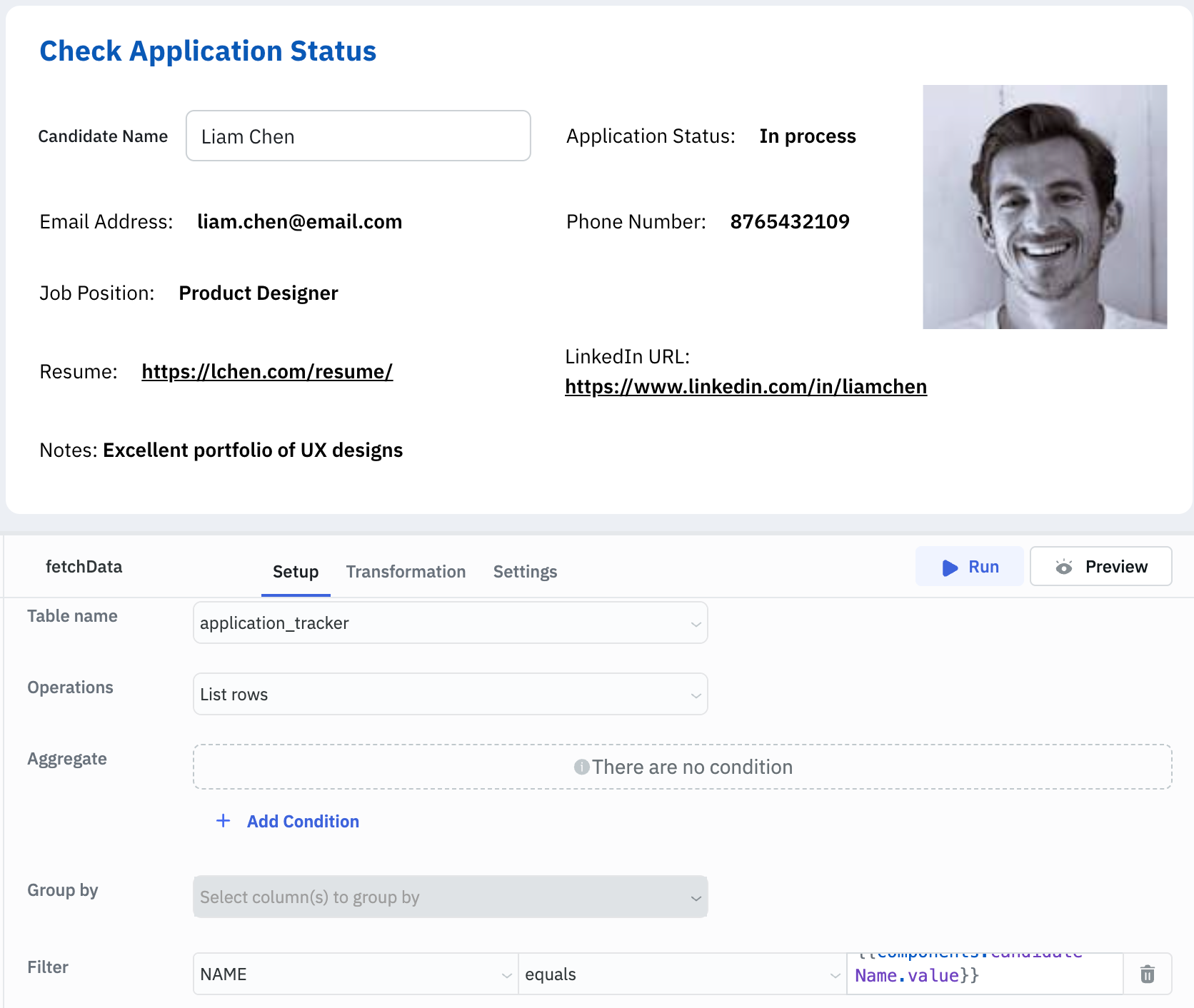Open the NAME filter column dropdown
The image size is (1194, 1008).
(x=356, y=974)
